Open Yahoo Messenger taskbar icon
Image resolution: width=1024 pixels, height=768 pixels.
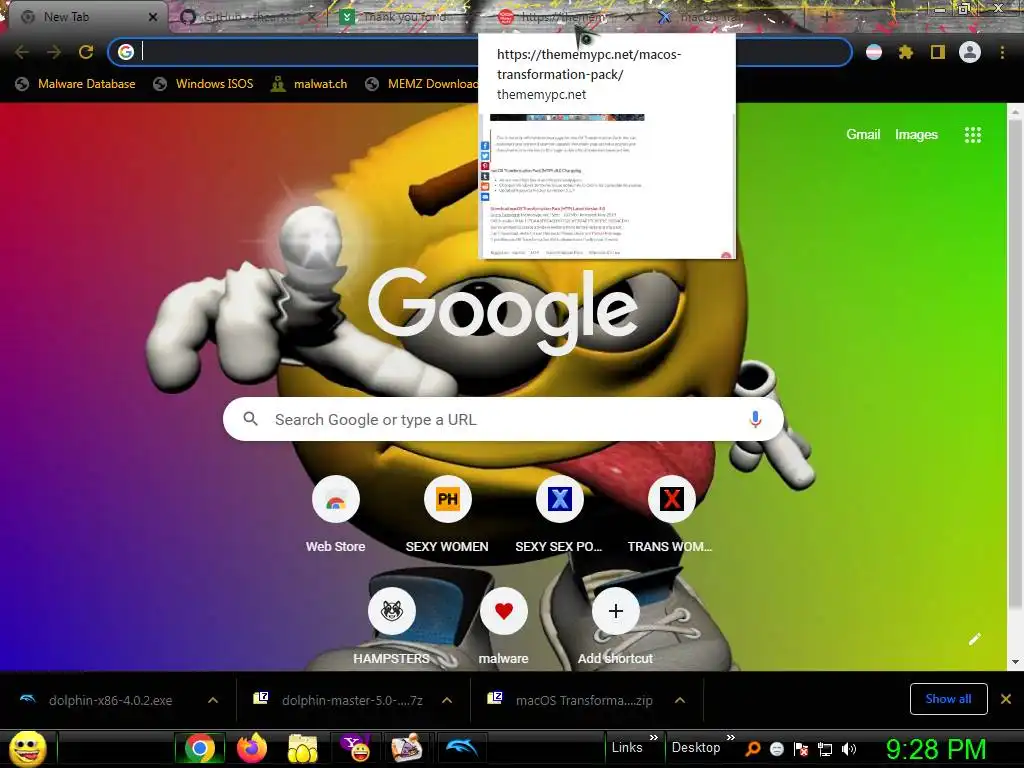point(356,748)
